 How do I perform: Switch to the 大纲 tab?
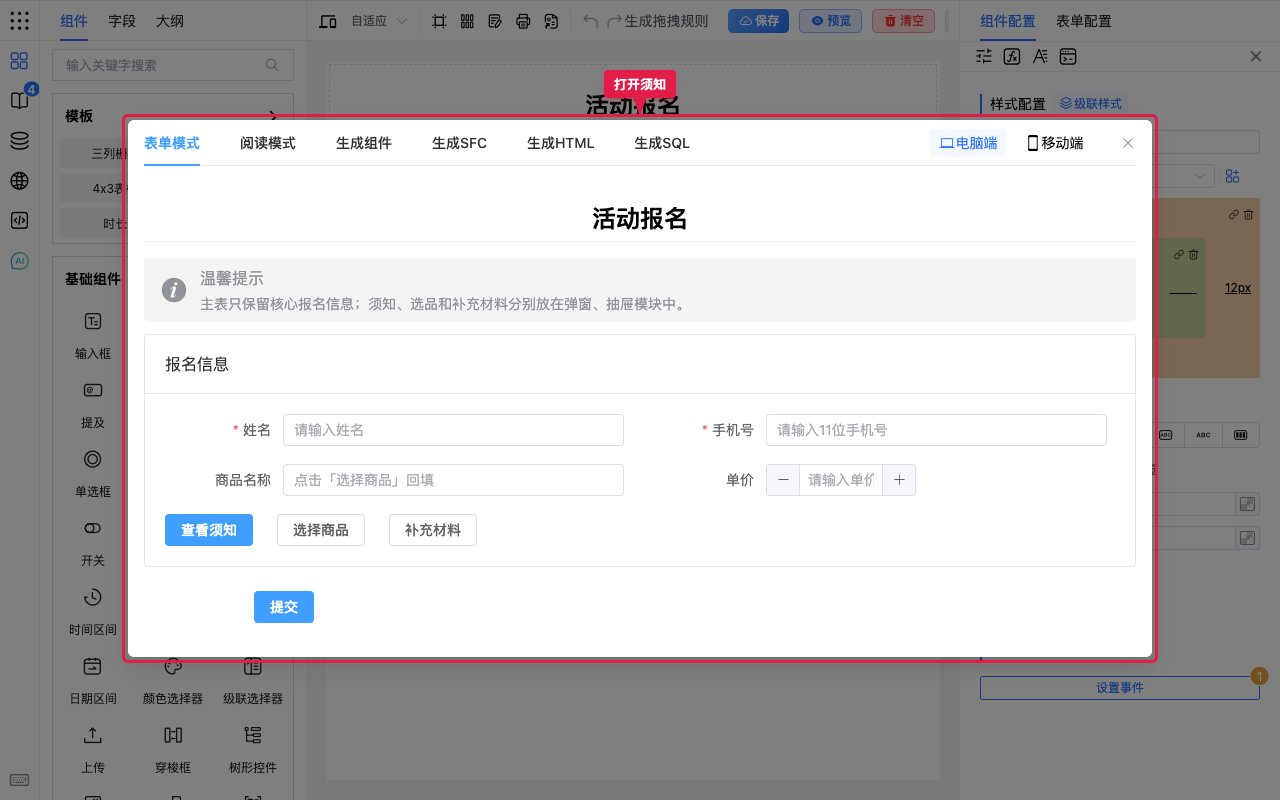[x=170, y=21]
